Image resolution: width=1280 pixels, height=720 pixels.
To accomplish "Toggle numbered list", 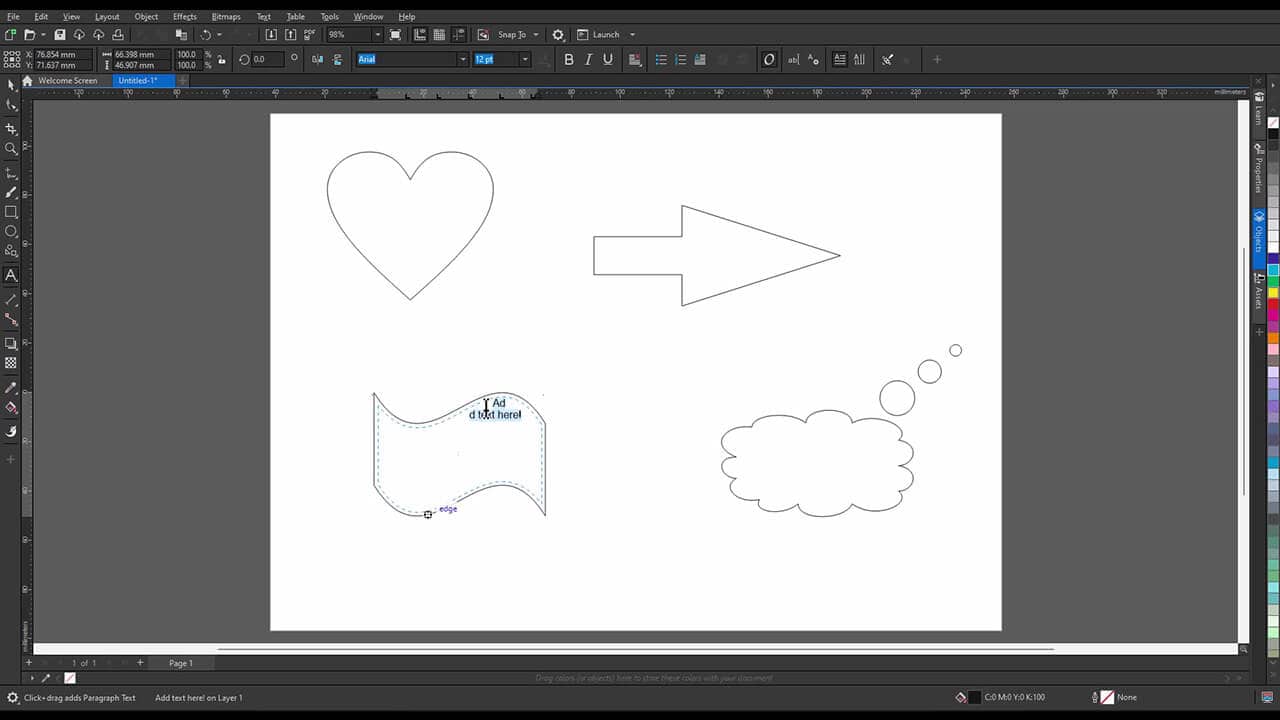I will coord(680,60).
